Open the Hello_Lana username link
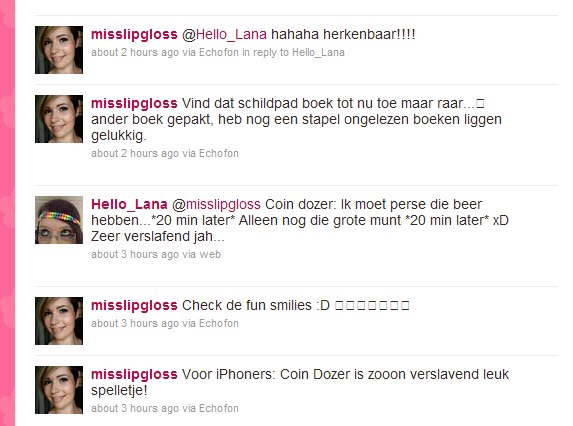Viewport: 573px width, 426px height. click(129, 204)
